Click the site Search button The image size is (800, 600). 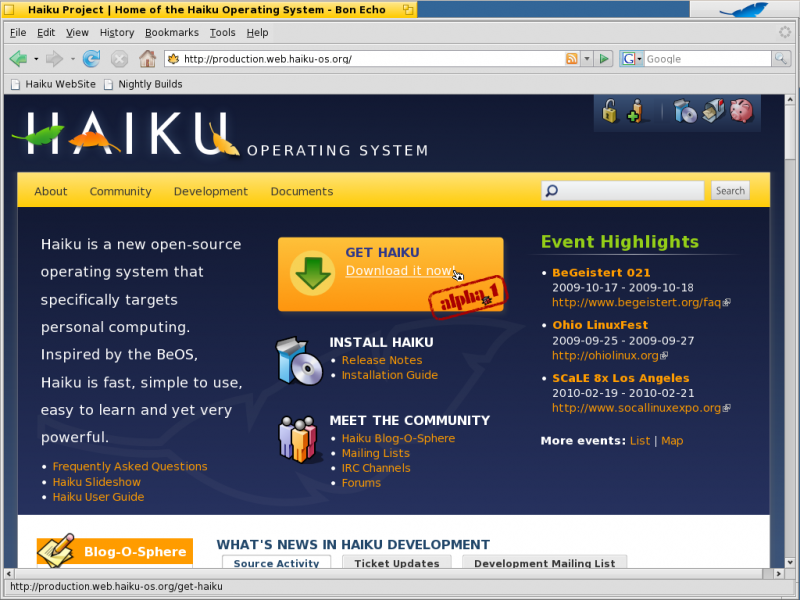[730, 190]
